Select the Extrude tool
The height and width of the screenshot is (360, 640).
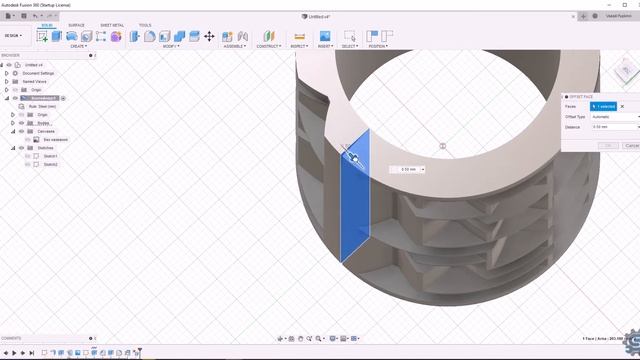tap(57, 36)
